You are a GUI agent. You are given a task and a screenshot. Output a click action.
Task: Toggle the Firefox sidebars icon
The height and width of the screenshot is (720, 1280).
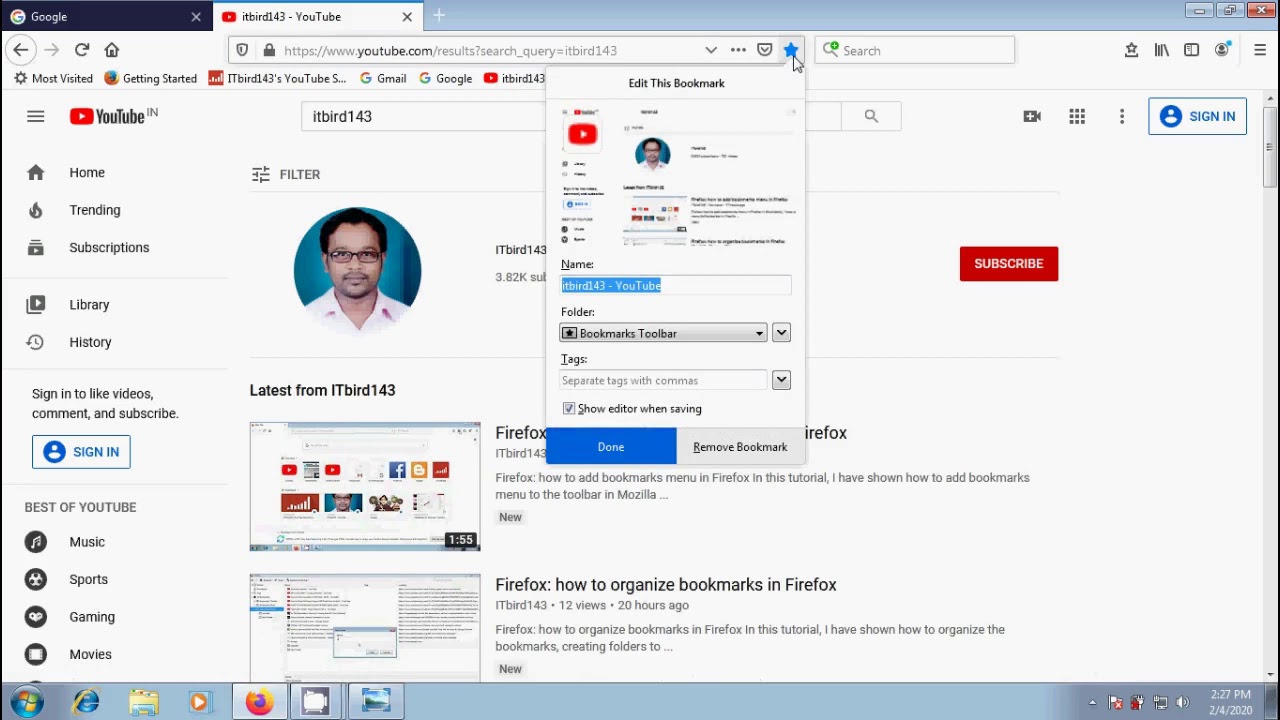(x=1191, y=50)
